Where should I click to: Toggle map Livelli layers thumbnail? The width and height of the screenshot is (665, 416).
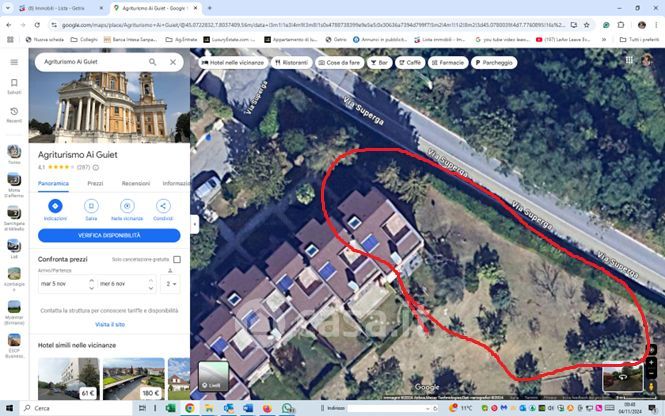point(213,375)
